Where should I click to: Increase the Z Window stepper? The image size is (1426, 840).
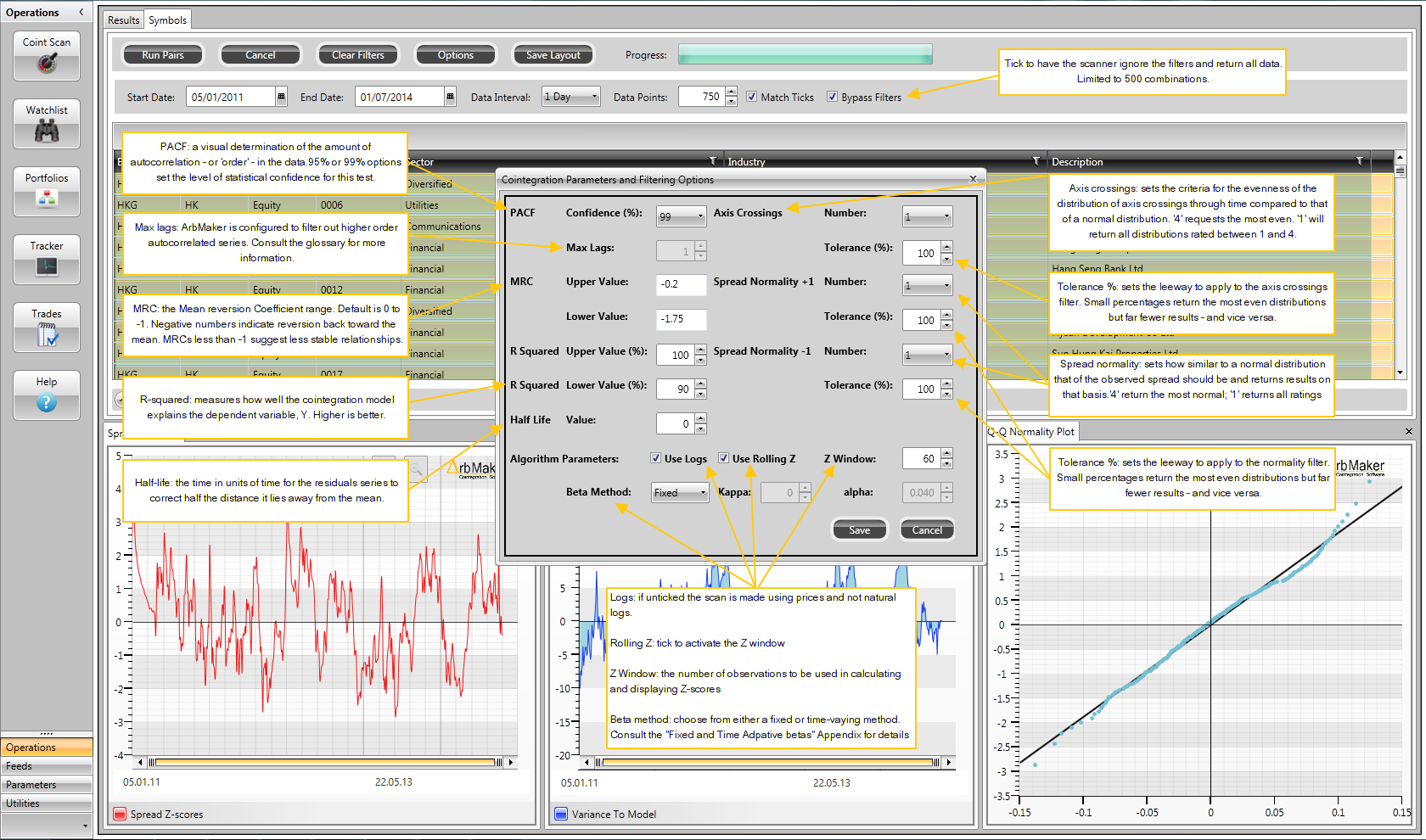(946, 454)
